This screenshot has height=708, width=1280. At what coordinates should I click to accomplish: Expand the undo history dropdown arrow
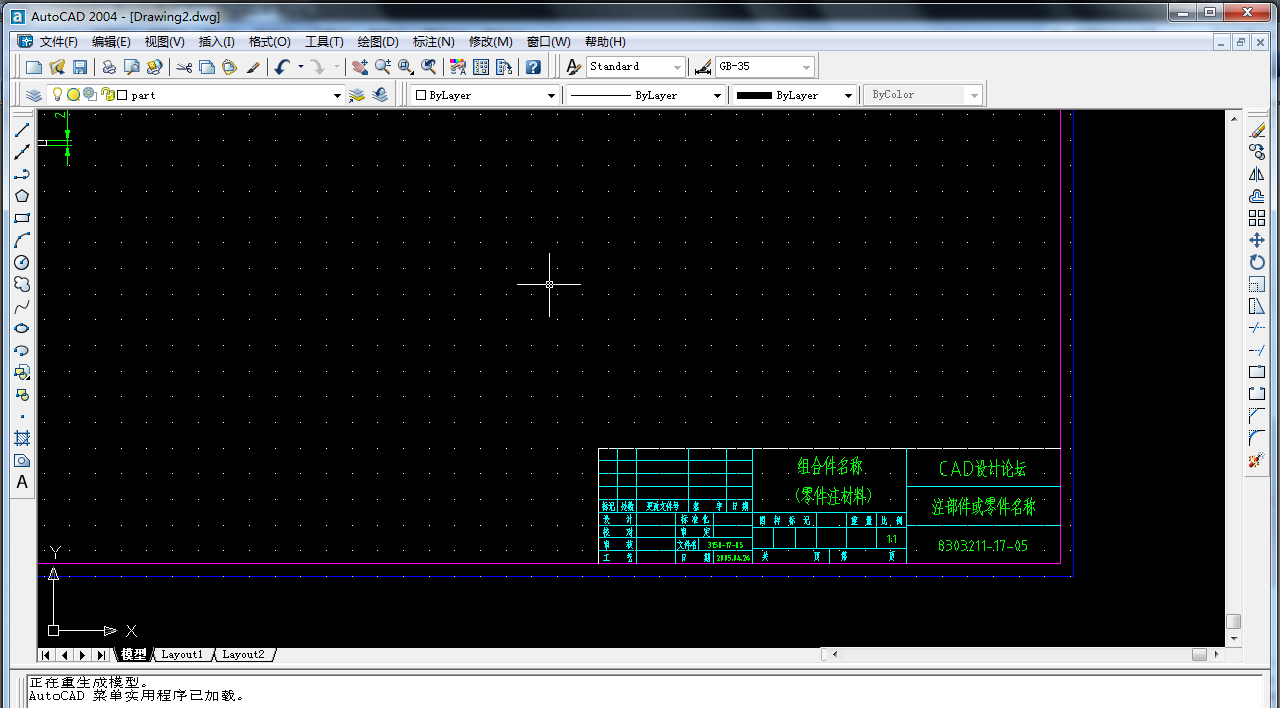click(301, 67)
